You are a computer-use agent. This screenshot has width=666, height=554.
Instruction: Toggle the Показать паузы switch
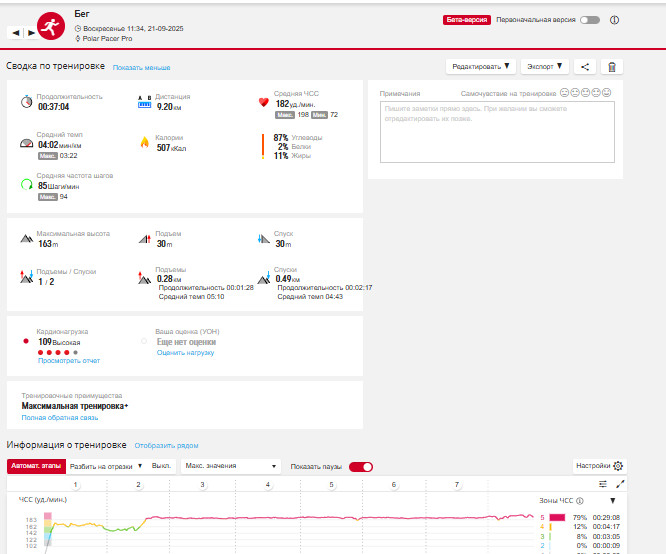click(361, 466)
